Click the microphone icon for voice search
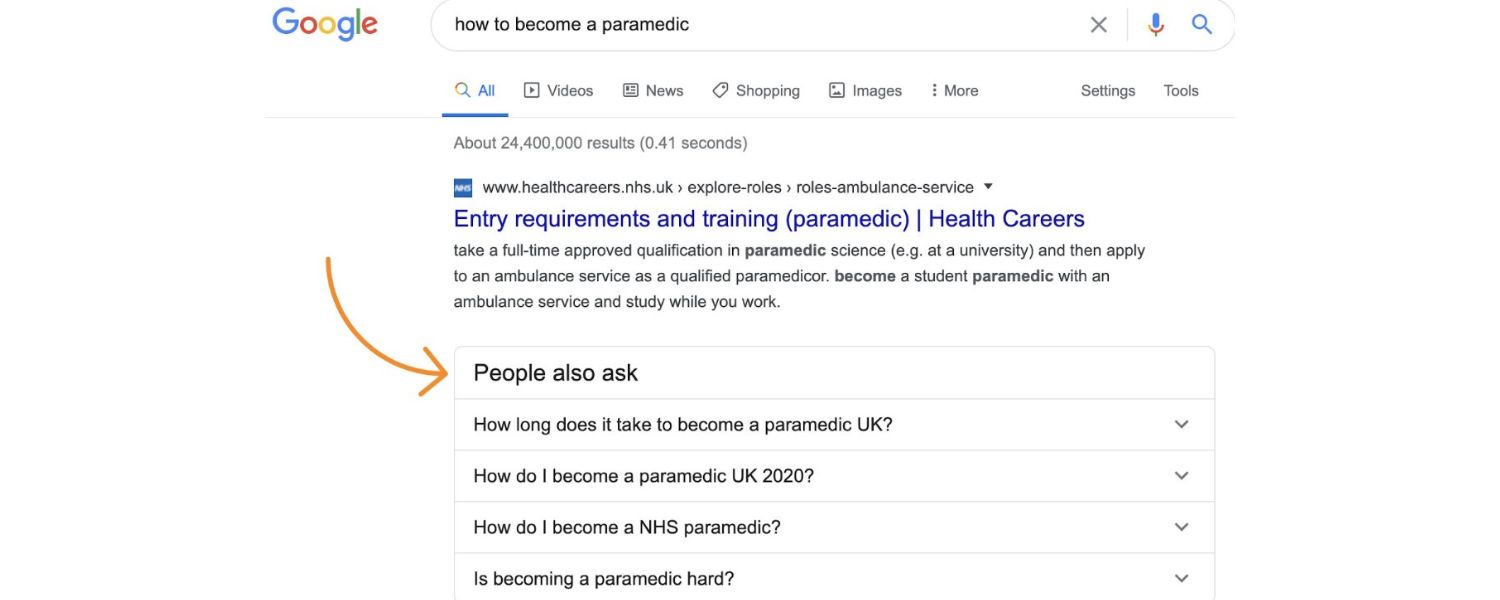This screenshot has width=1500, height=600. pyautogui.click(x=1155, y=24)
